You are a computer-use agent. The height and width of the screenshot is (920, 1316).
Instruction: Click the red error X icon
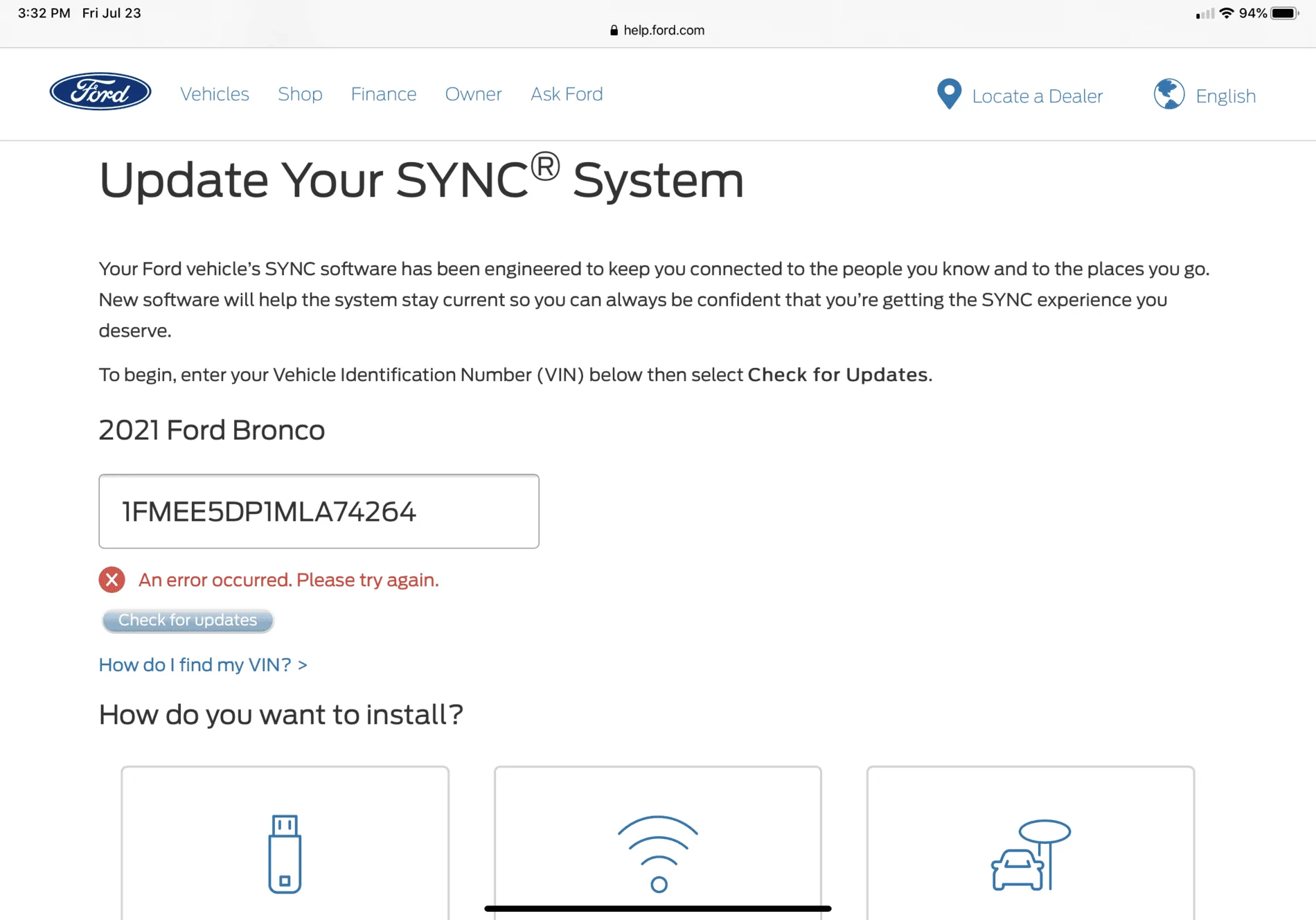pyautogui.click(x=112, y=579)
